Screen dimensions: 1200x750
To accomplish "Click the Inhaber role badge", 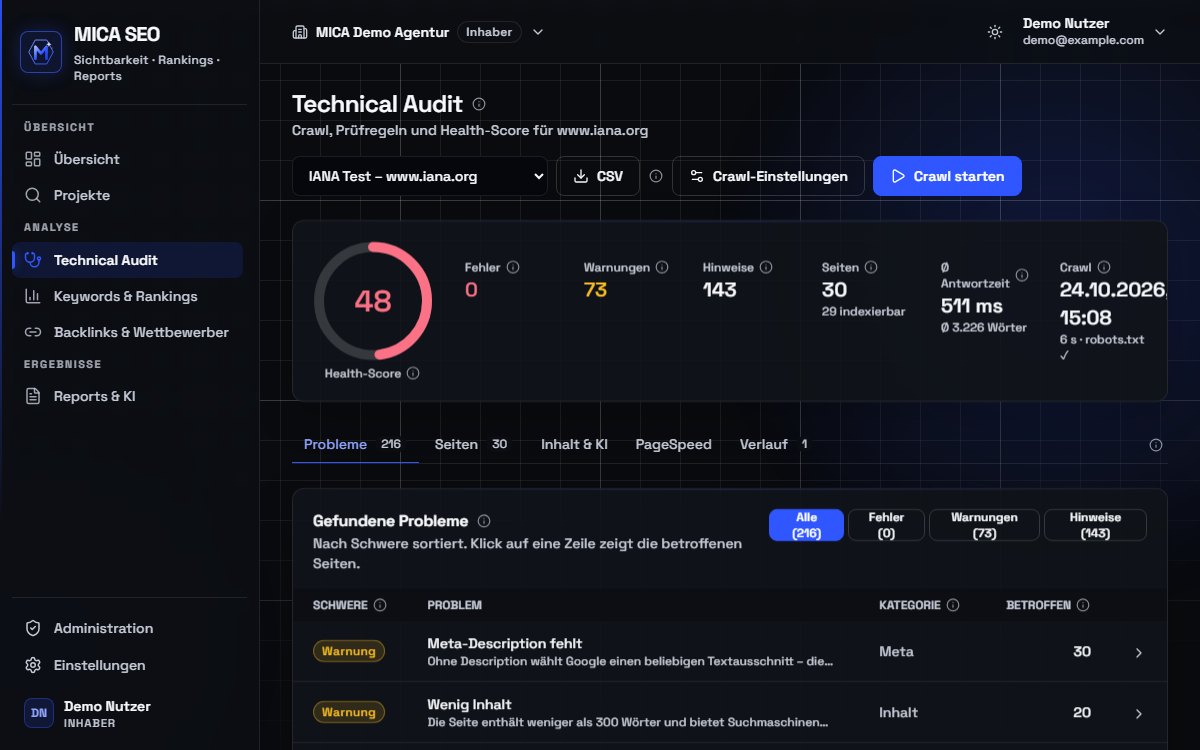I will pos(489,32).
